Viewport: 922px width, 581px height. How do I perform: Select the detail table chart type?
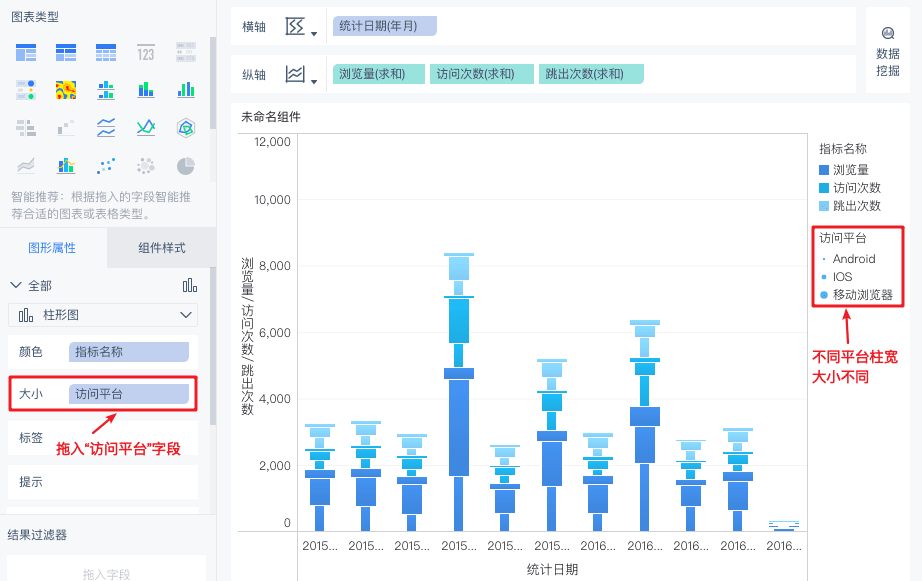tap(106, 53)
